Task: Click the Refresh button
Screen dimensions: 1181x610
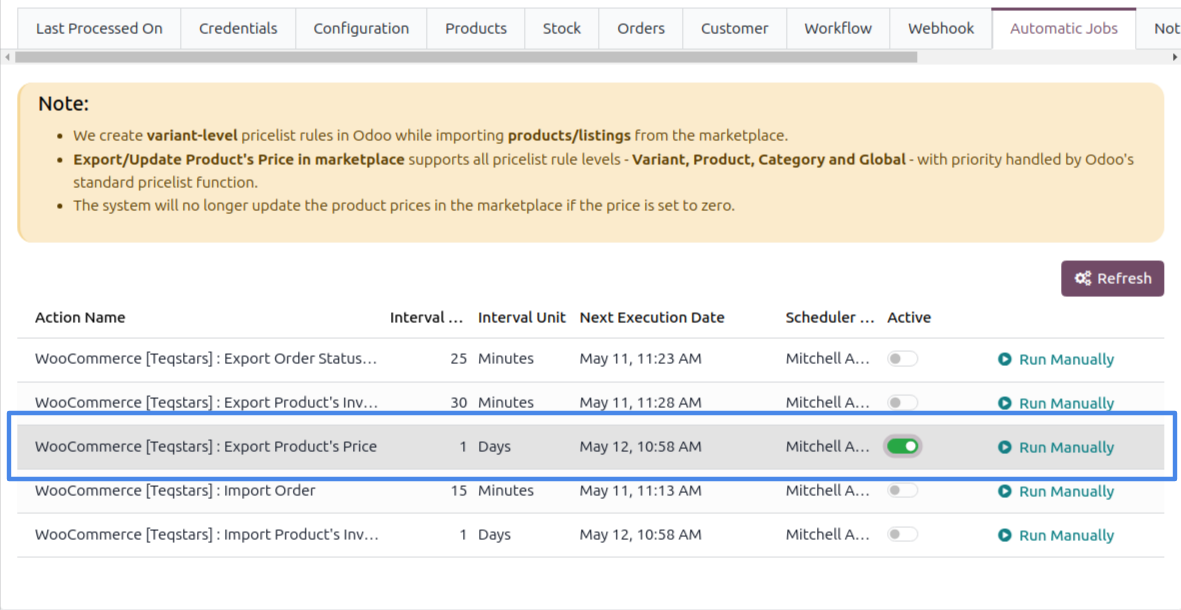Action: pos(1112,279)
